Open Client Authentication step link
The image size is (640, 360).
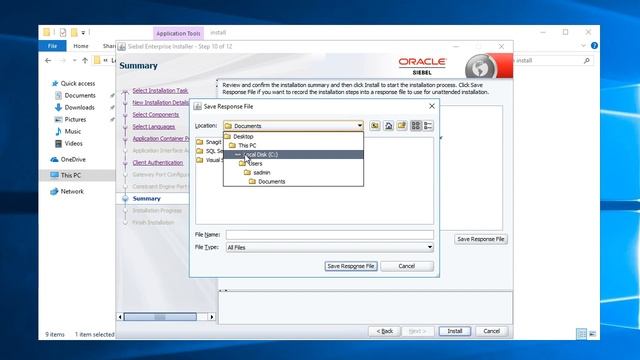tap(158, 162)
